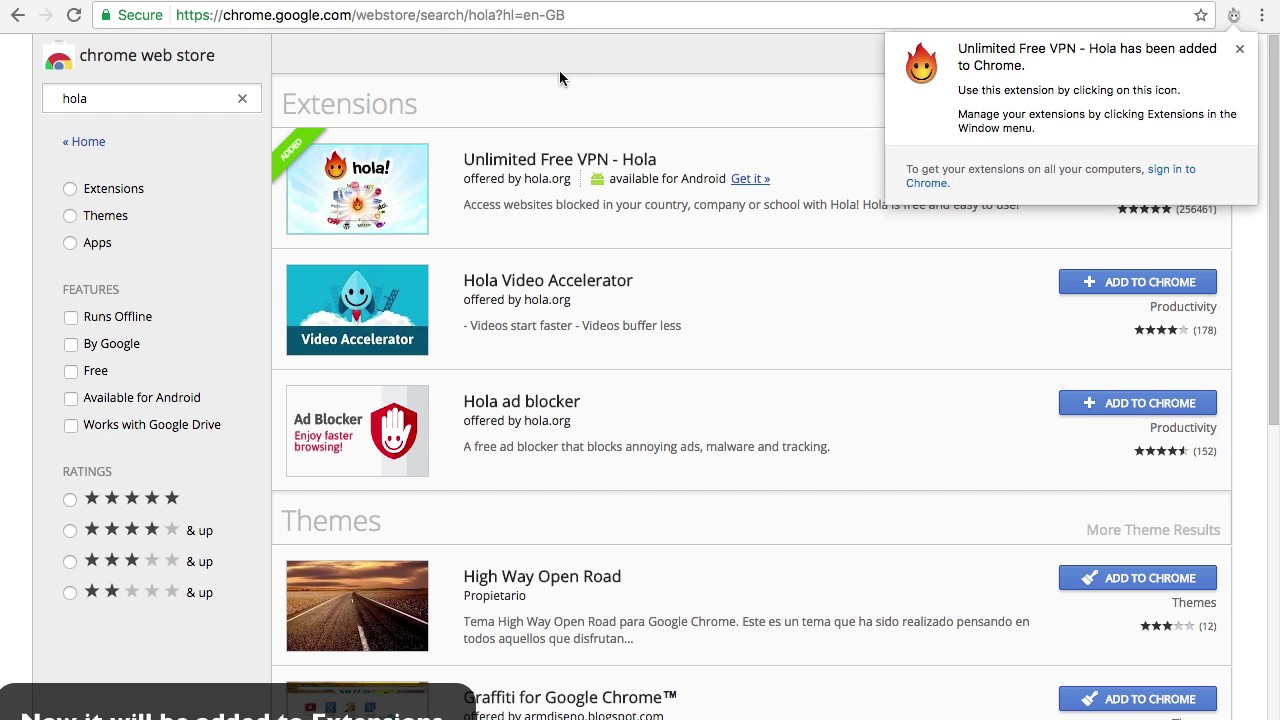
Task: Tick the Free feature checkbox
Action: tap(71, 371)
